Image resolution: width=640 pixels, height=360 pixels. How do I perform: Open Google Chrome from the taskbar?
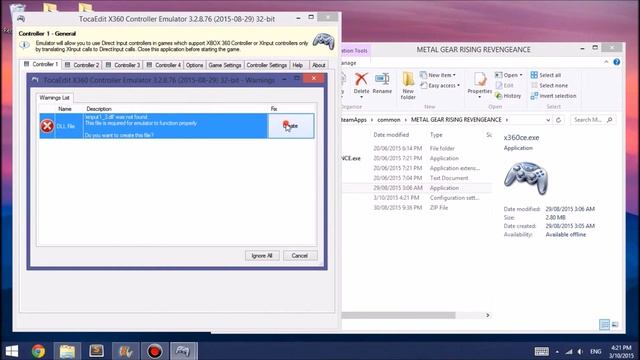click(38, 351)
